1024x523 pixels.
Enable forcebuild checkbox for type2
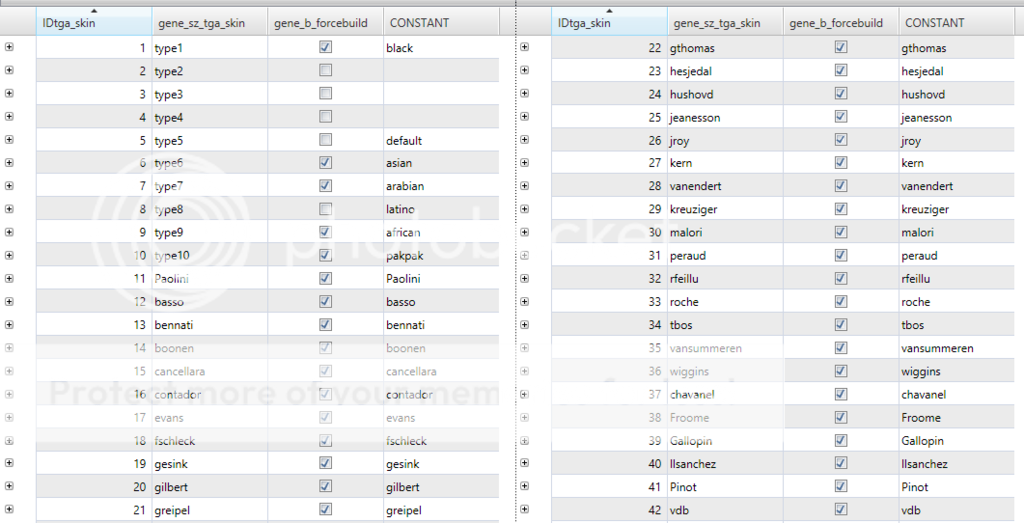[326, 71]
